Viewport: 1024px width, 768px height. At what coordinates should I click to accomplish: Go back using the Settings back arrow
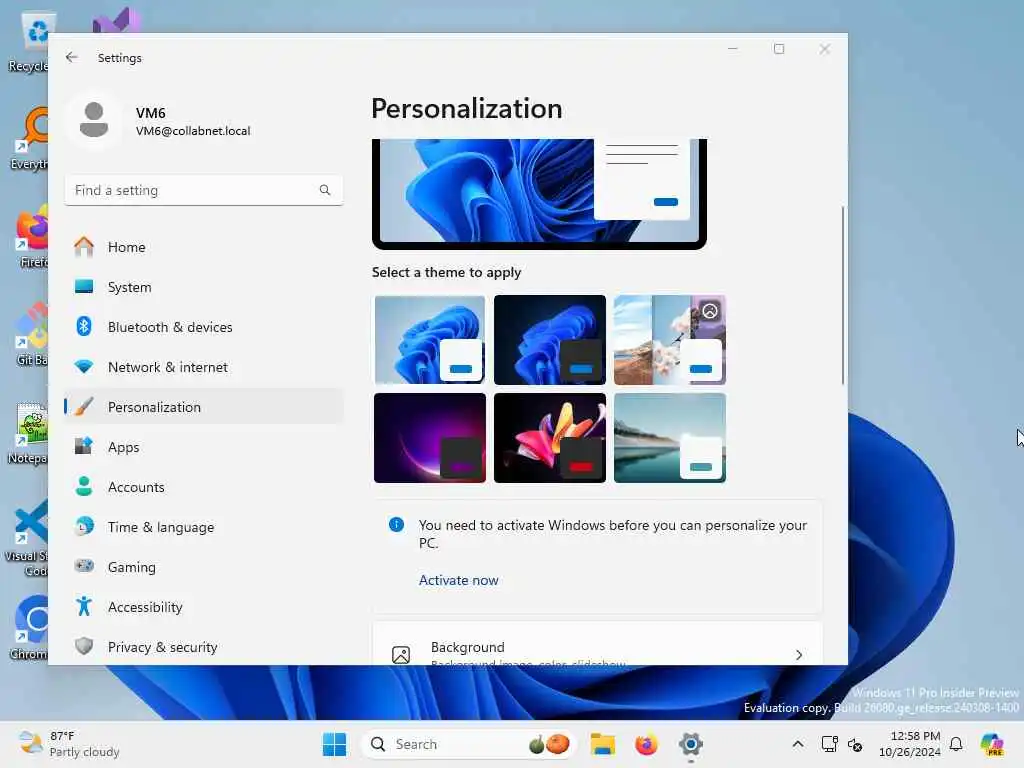(x=72, y=57)
